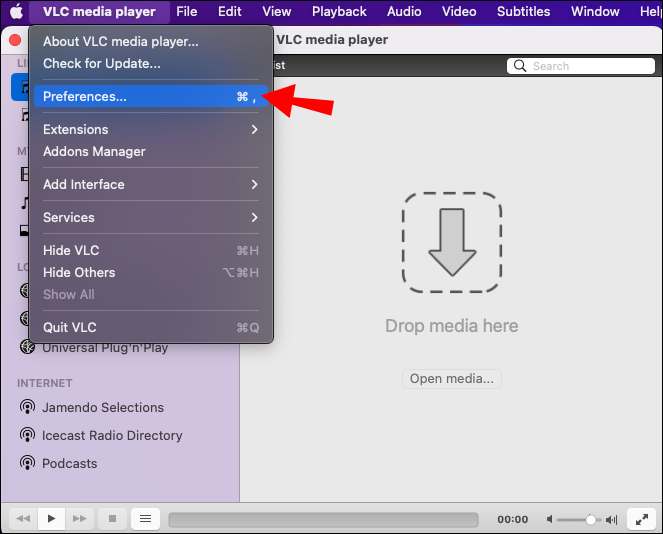Open the Subtitles menu
Screen dimensions: 663x534
point(523,11)
